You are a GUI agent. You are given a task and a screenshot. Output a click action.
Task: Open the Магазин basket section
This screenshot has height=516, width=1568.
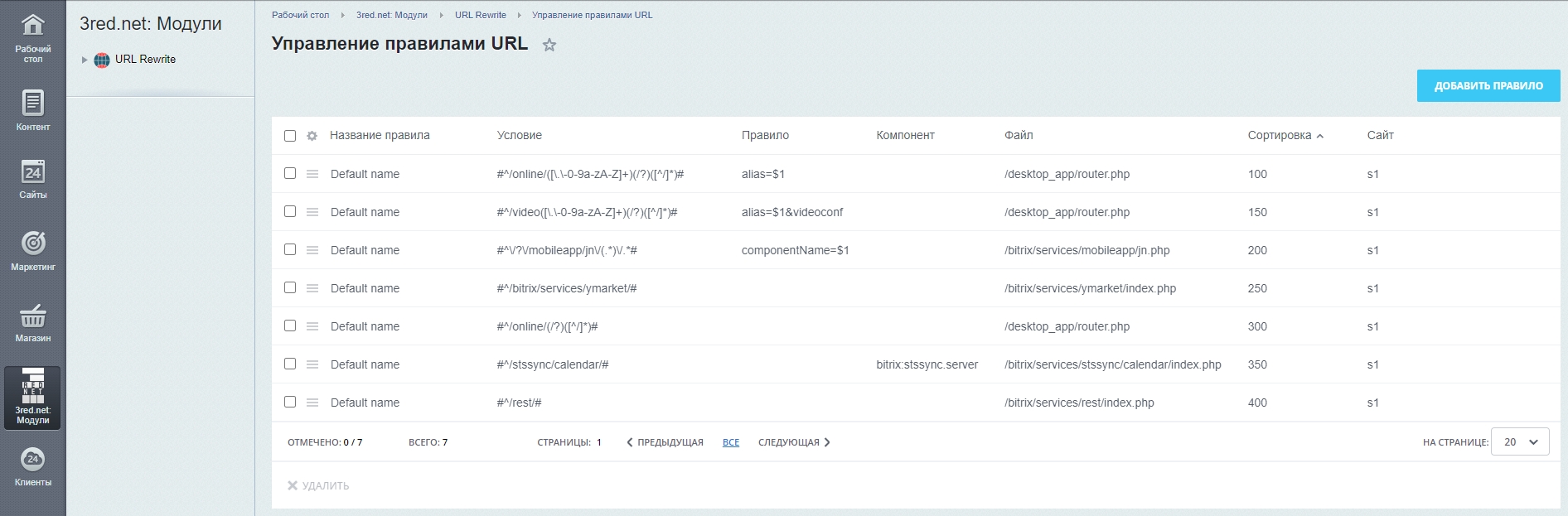pos(32,322)
